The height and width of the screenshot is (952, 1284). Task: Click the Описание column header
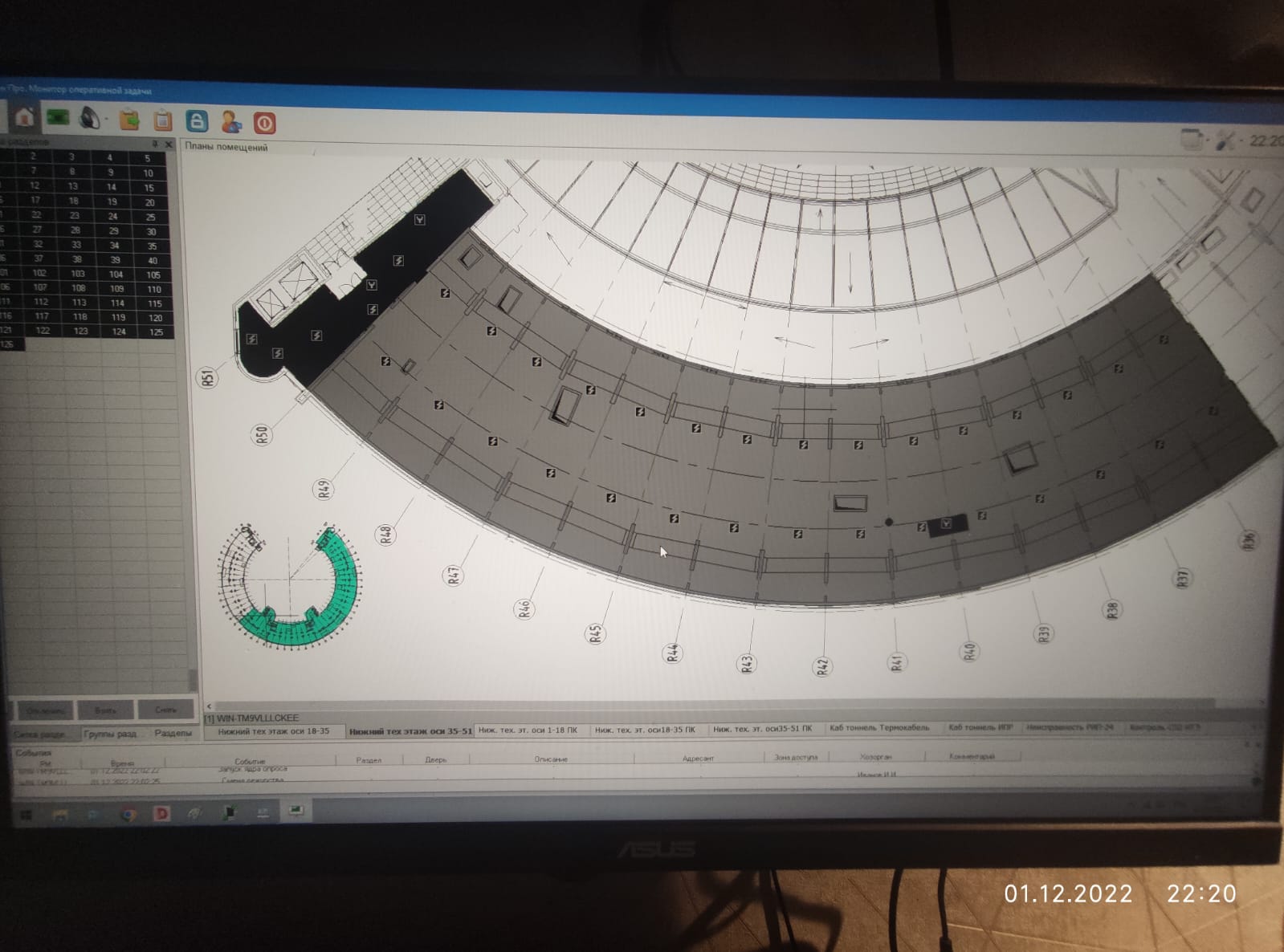click(x=551, y=759)
